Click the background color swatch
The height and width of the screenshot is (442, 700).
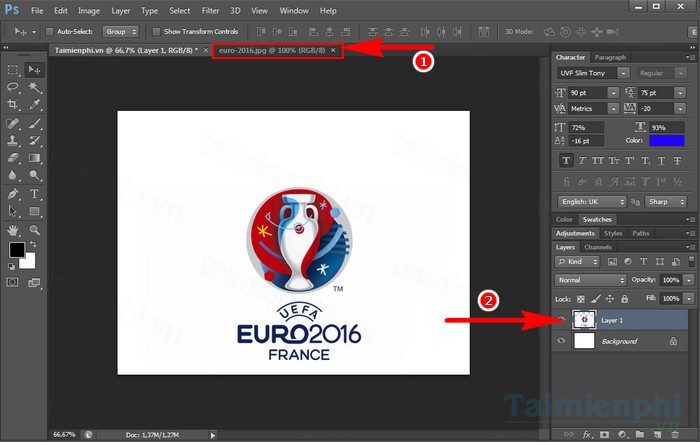(x=29, y=262)
